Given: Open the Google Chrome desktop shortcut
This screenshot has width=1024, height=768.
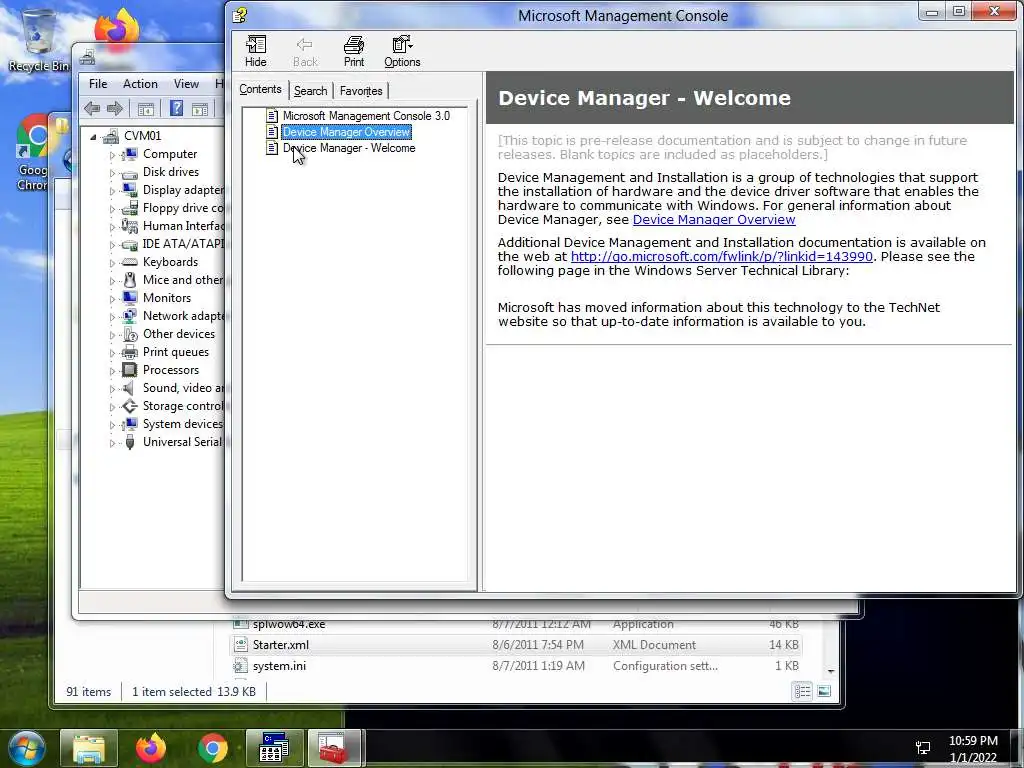Looking at the screenshot, I should (x=33, y=153).
